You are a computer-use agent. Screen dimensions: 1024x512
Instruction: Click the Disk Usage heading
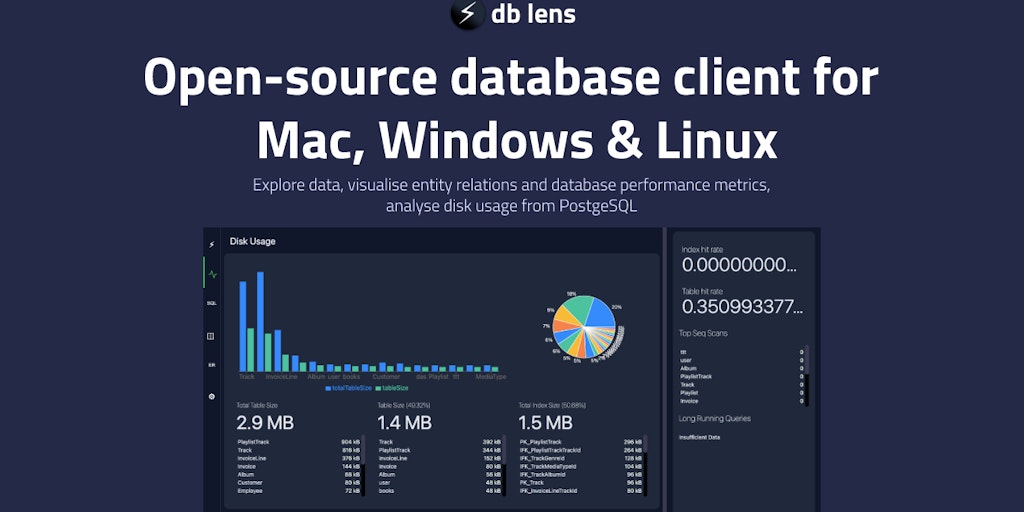pos(252,242)
